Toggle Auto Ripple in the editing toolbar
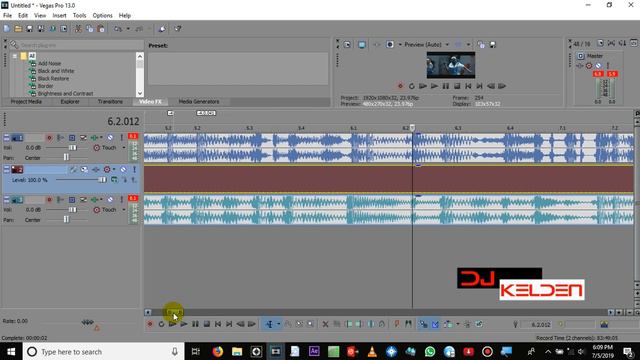640x360 pixels. [448, 324]
